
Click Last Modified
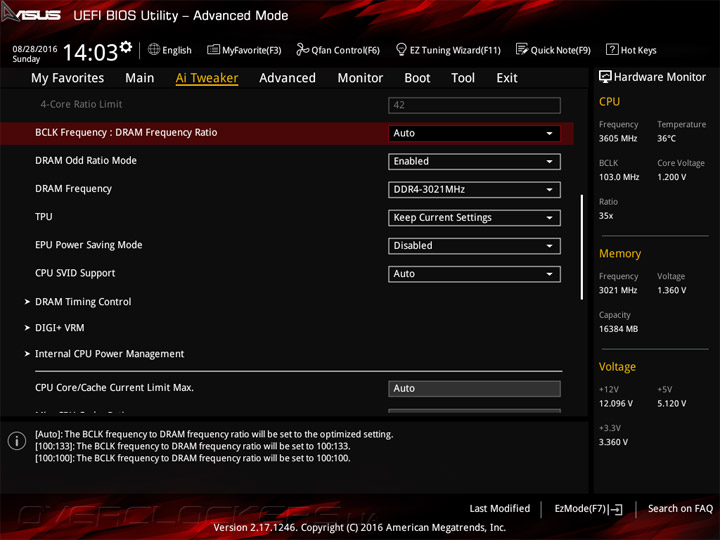click(500, 509)
